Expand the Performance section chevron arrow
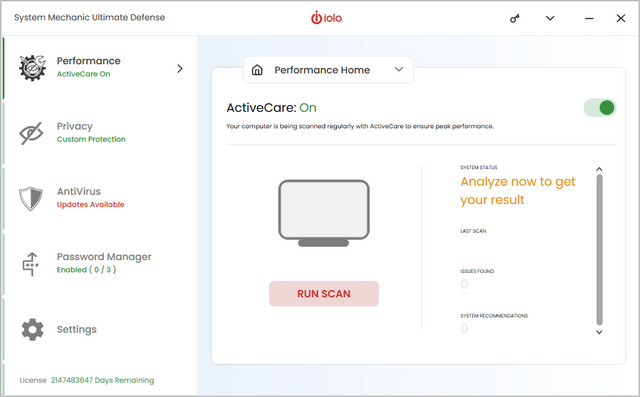Image resolution: width=640 pixels, height=397 pixels. [180, 69]
